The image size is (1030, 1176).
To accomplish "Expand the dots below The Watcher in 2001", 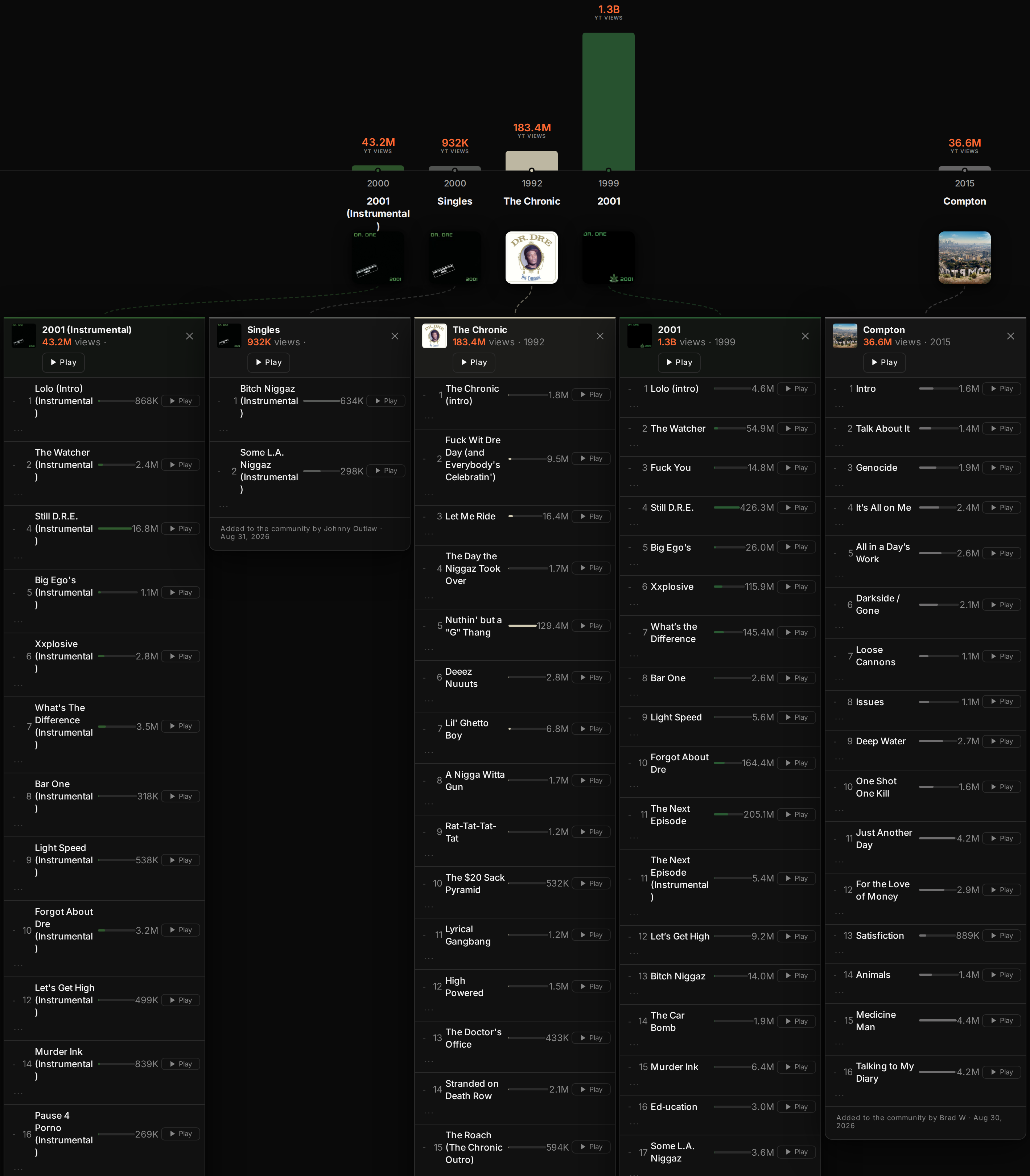I will [x=634, y=446].
